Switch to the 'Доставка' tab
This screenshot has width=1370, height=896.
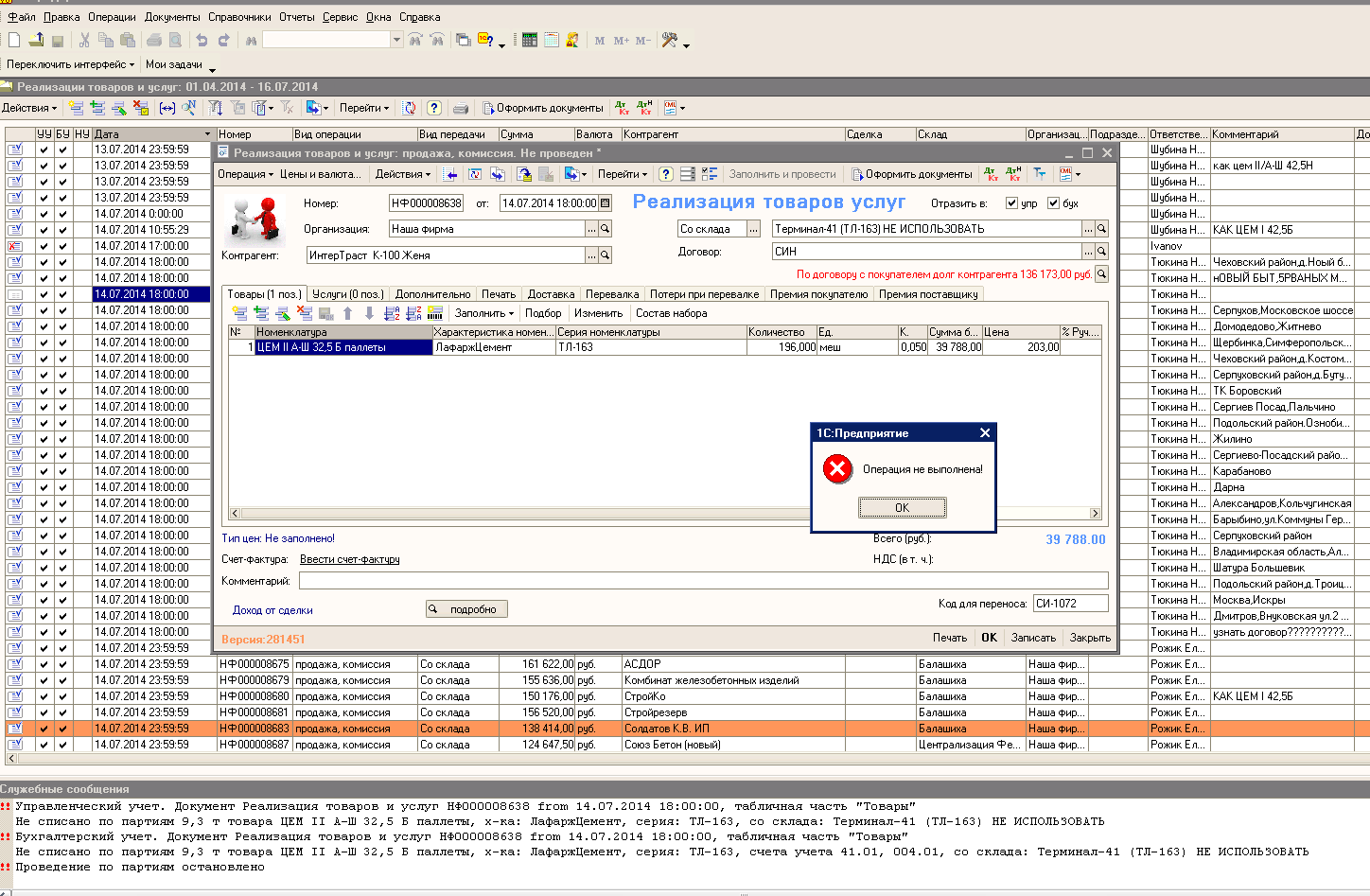[x=551, y=294]
